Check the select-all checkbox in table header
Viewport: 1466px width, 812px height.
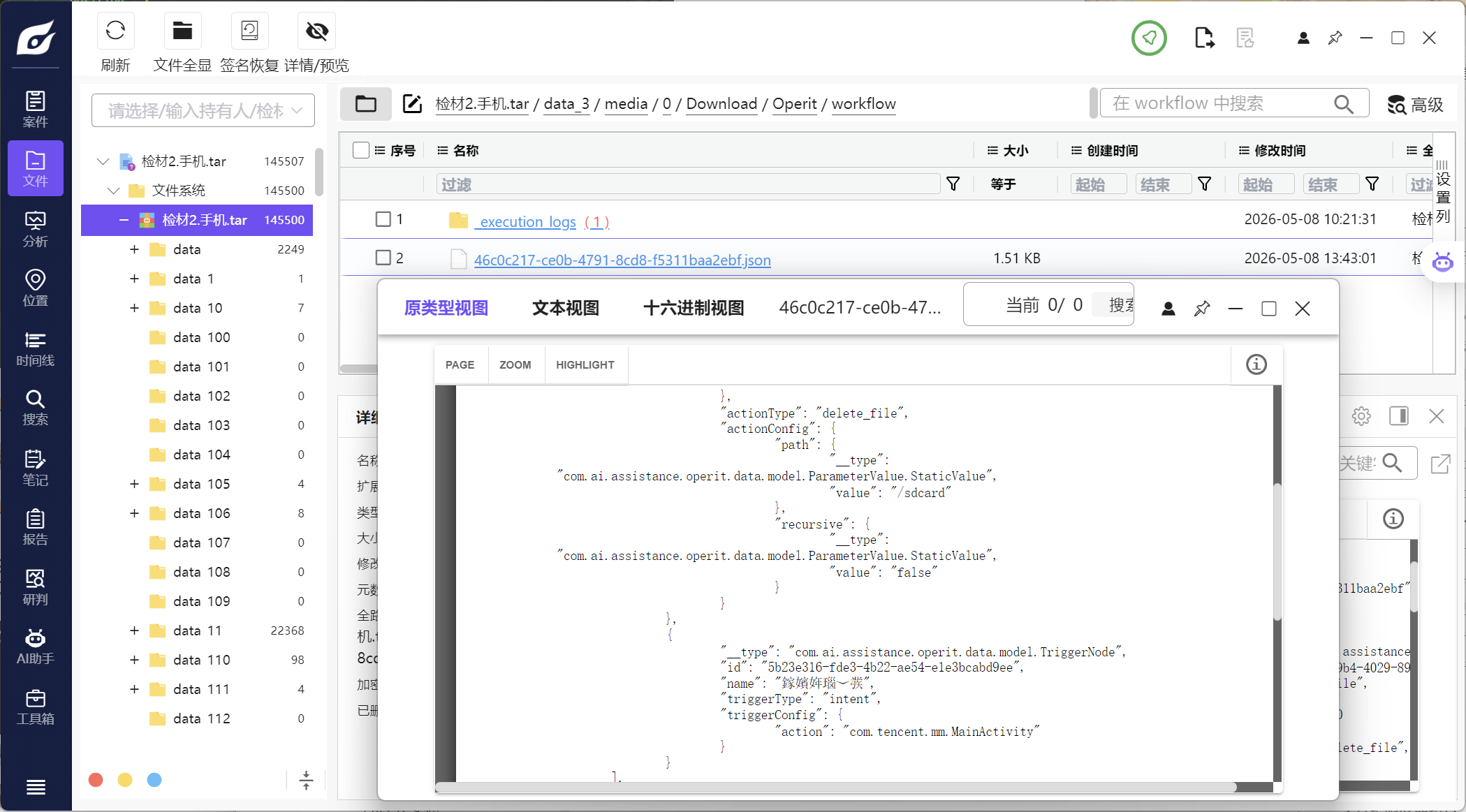(361, 150)
